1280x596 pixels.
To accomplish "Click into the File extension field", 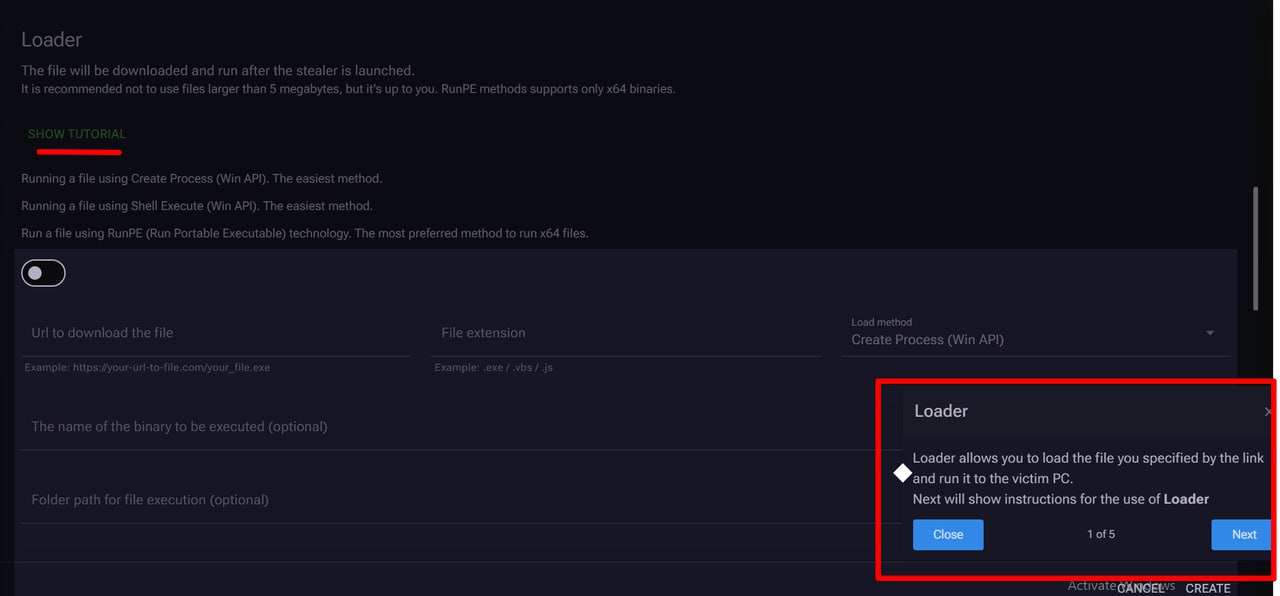I will tap(626, 333).
